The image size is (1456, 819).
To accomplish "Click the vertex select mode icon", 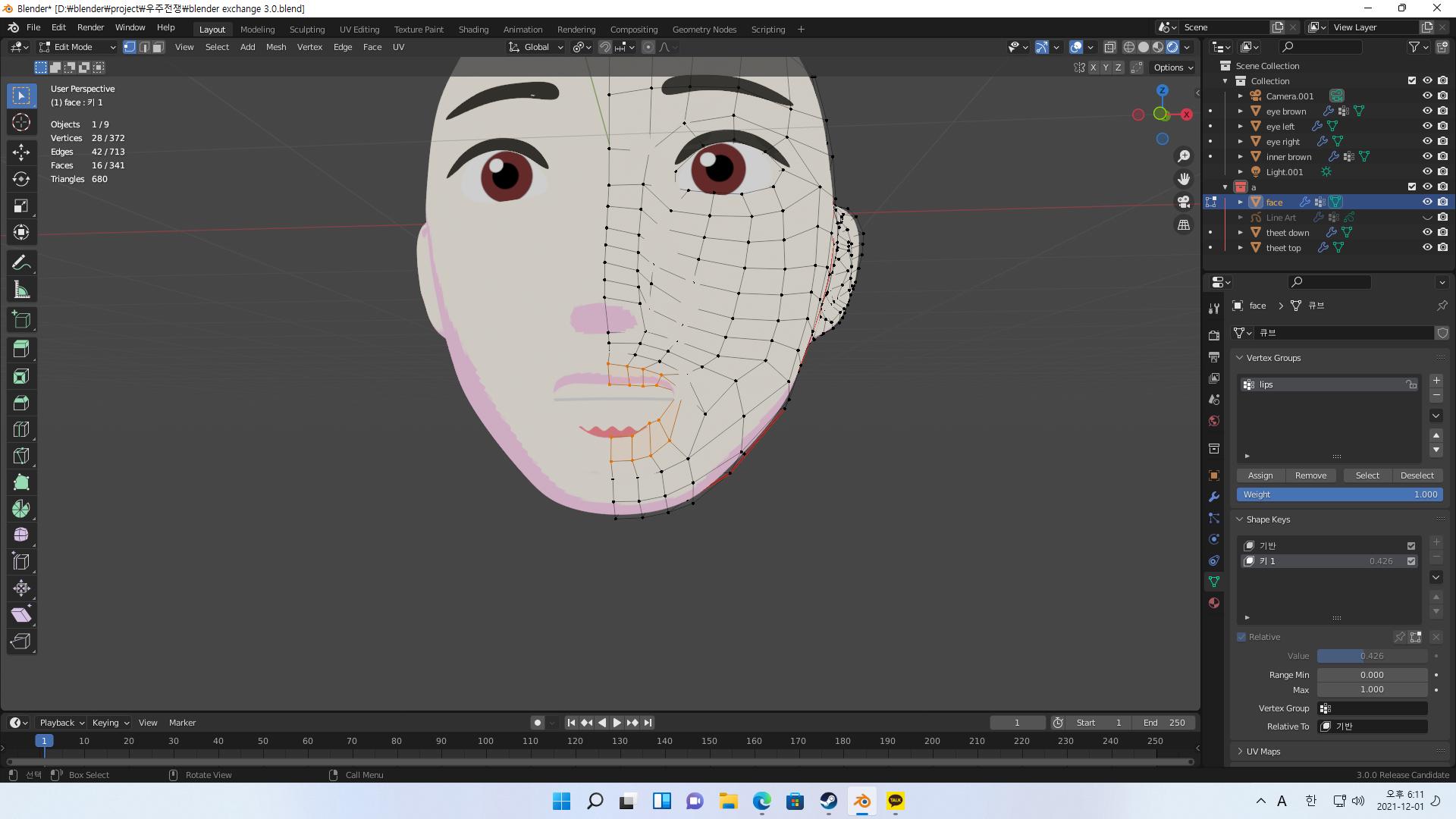I will coord(128,47).
